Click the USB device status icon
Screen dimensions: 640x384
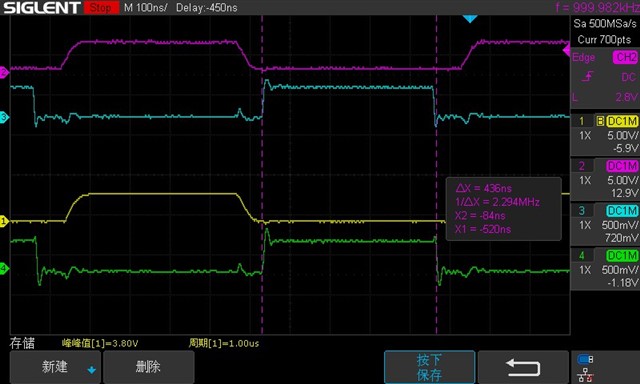tap(585, 359)
